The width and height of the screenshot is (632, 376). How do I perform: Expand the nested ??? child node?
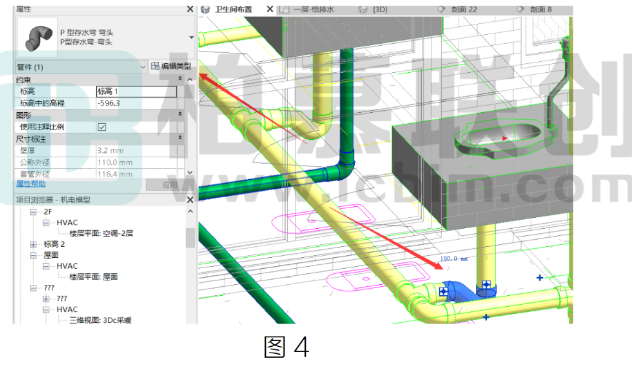(46, 299)
